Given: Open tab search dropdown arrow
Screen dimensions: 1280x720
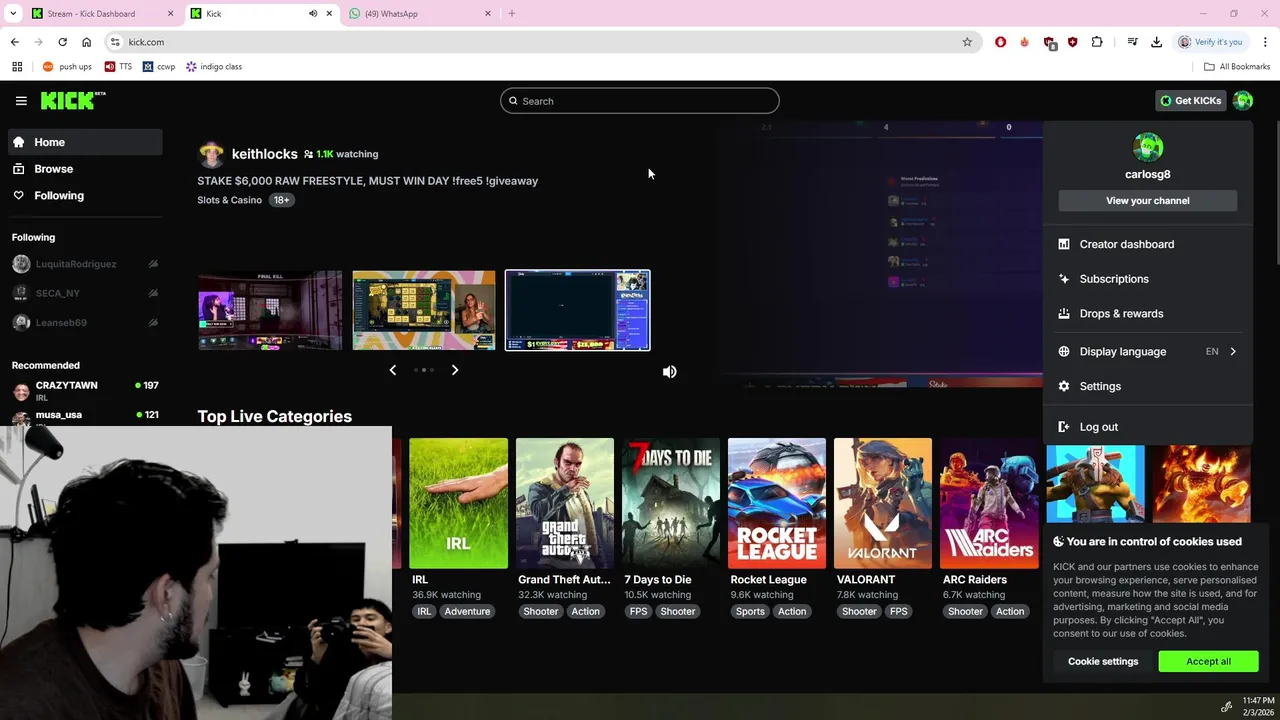Looking at the screenshot, I should click(13, 14).
